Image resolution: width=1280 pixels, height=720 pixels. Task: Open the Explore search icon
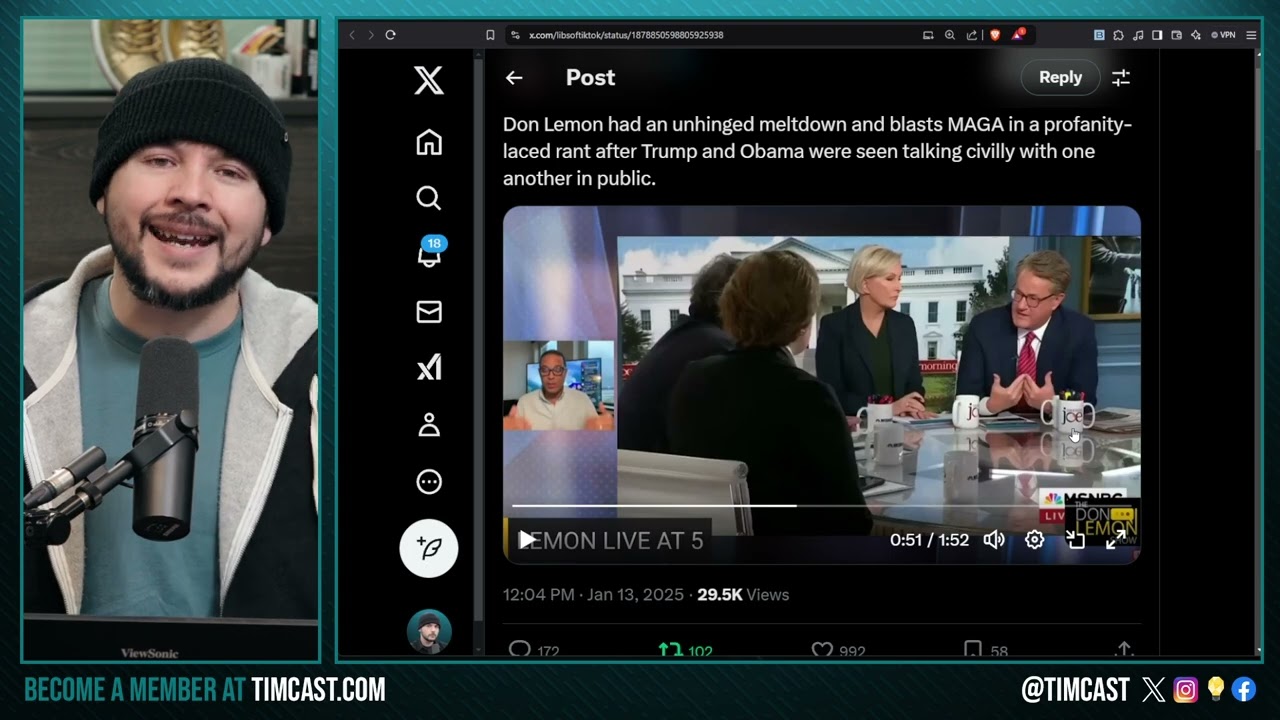click(x=429, y=198)
